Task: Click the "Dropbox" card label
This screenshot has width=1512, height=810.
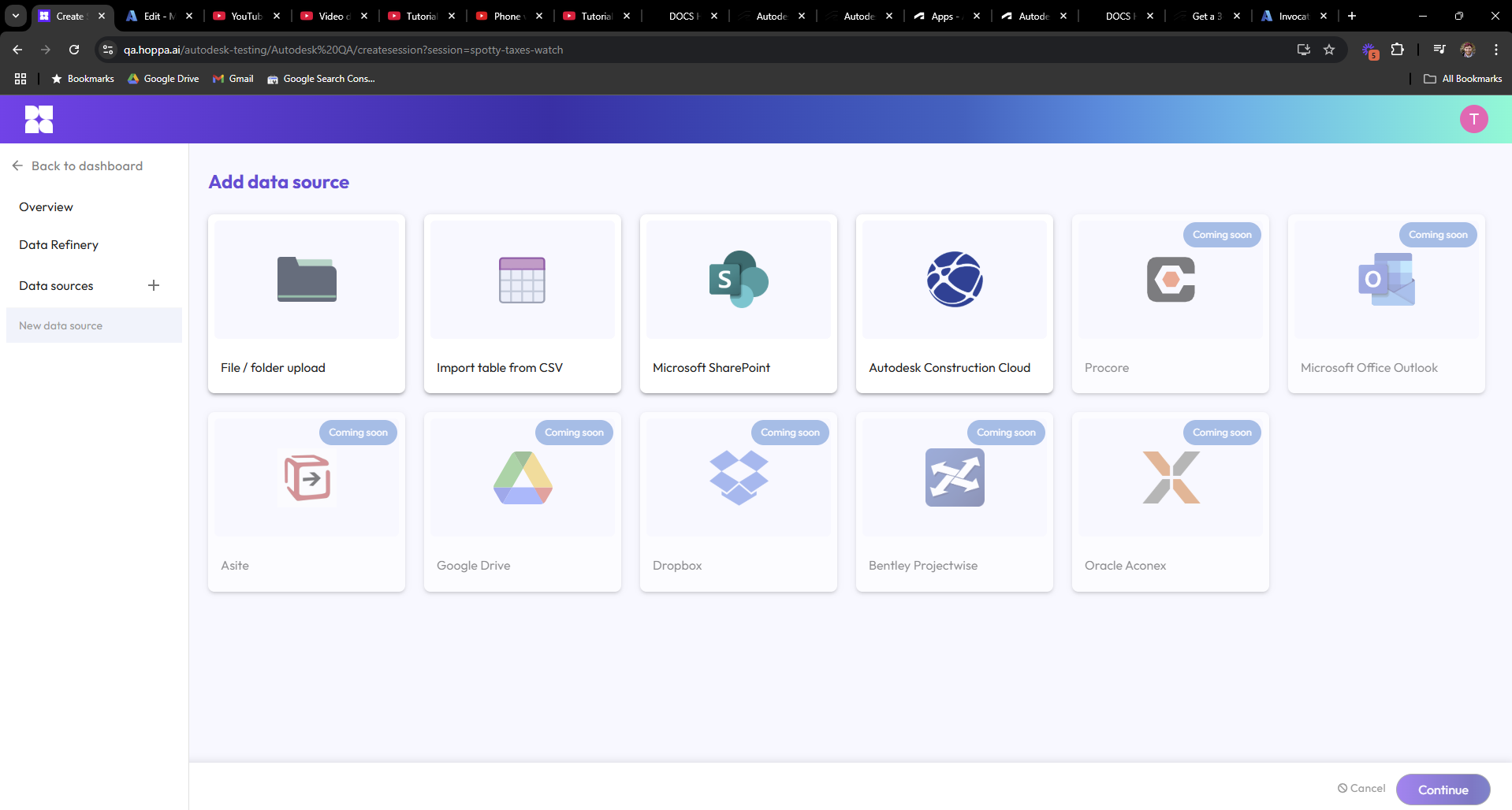Action: click(x=677, y=565)
